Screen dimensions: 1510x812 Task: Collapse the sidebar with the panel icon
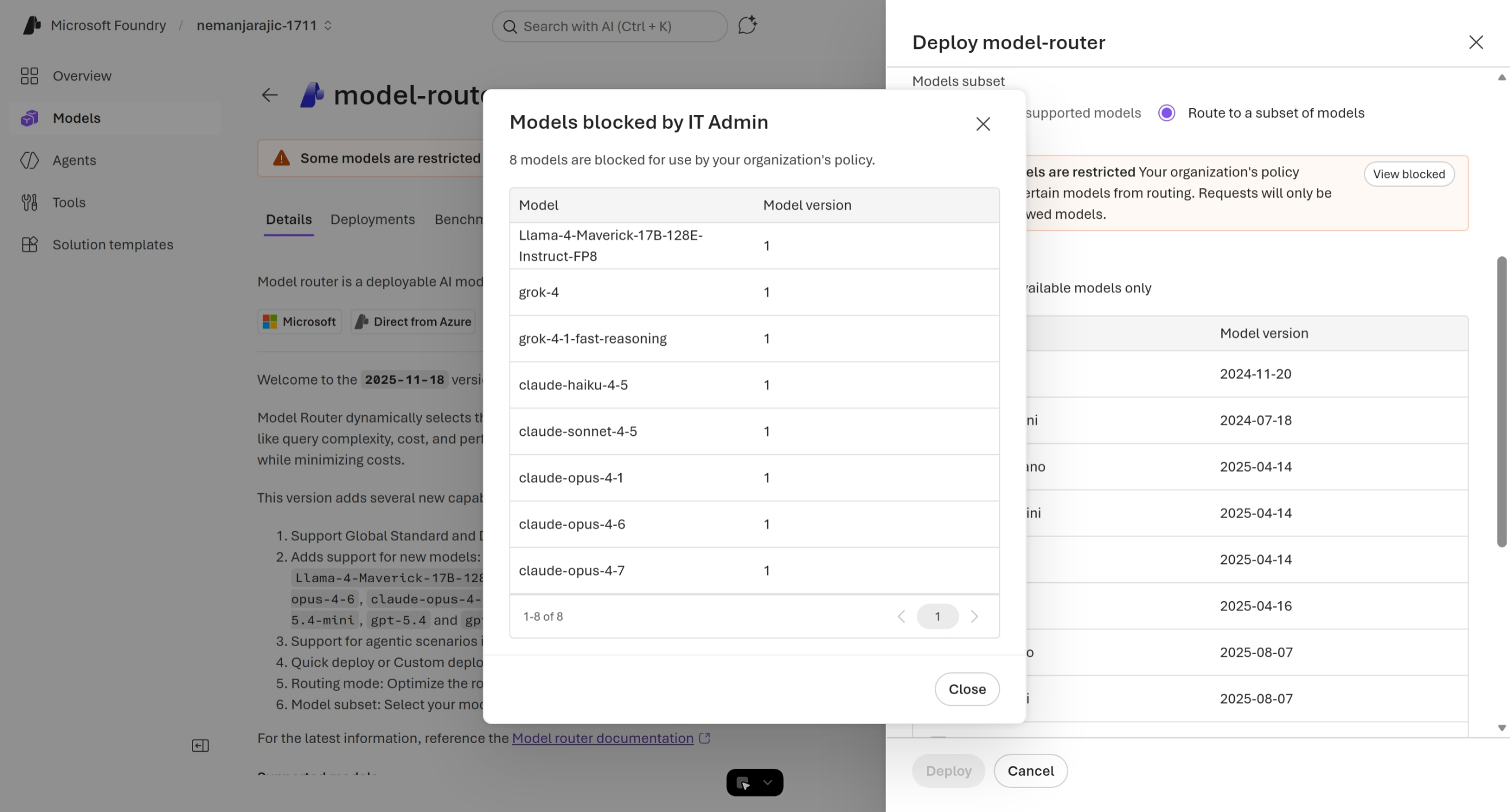click(201, 745)
